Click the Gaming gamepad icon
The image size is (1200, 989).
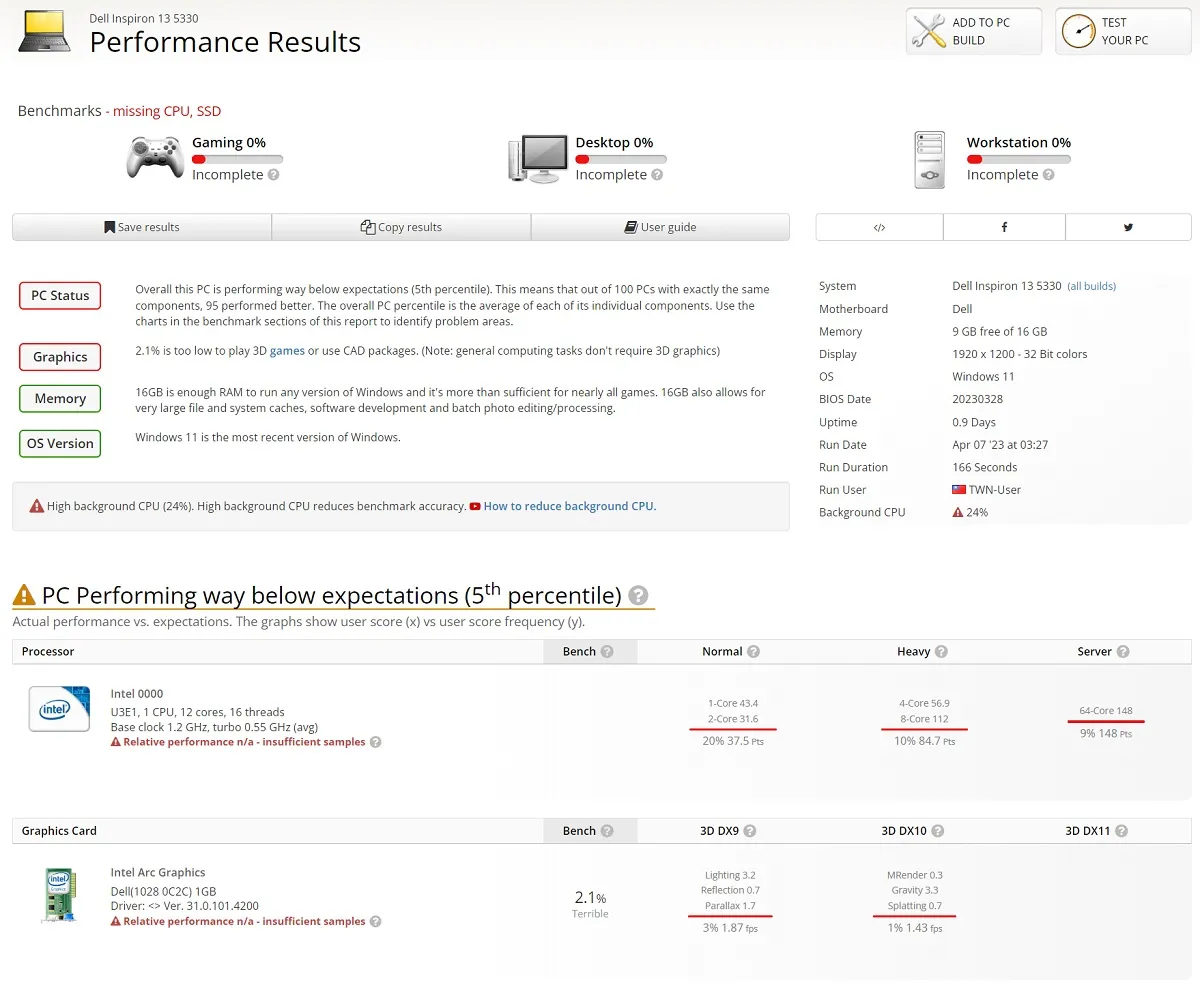155,158
